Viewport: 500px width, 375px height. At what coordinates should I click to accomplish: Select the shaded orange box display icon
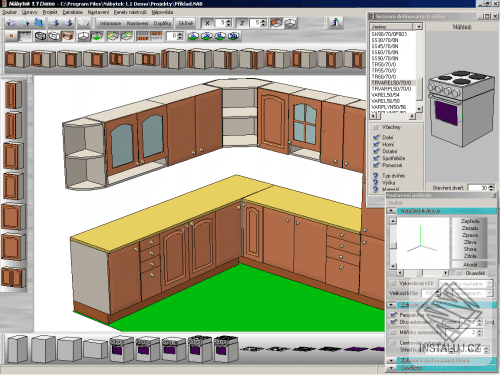[x=68, y=36]
